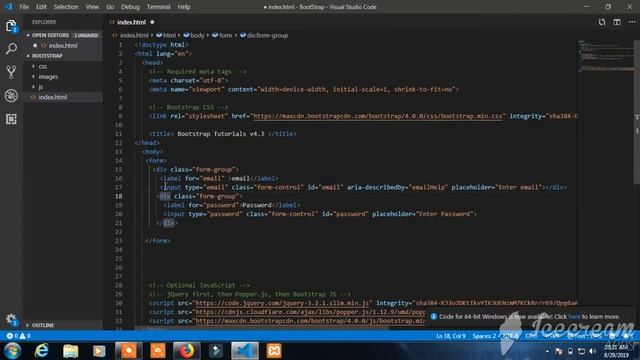This screenshot has height=360, width=640.
Task: Click the Bootstrap Tutorials v4.3 title text
Action: pos(221,133)
